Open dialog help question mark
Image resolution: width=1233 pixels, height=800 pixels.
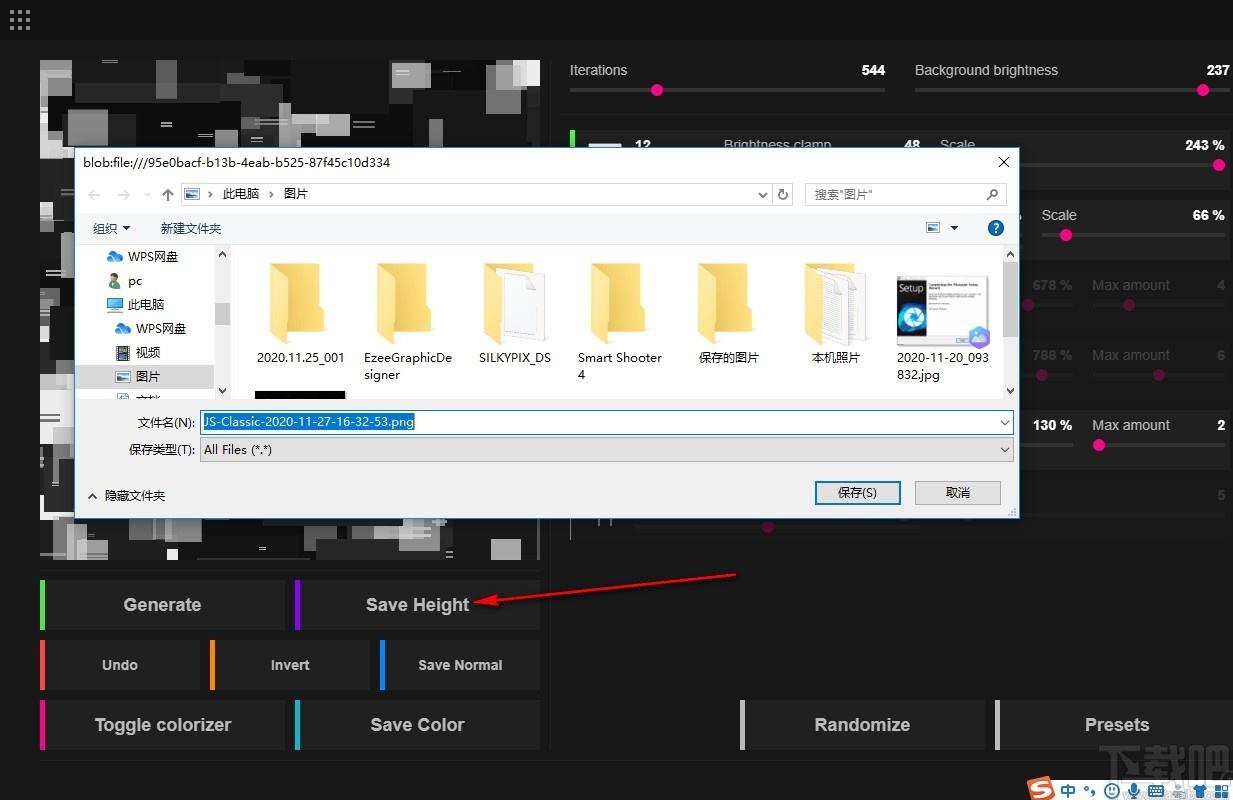coord(996,228)
